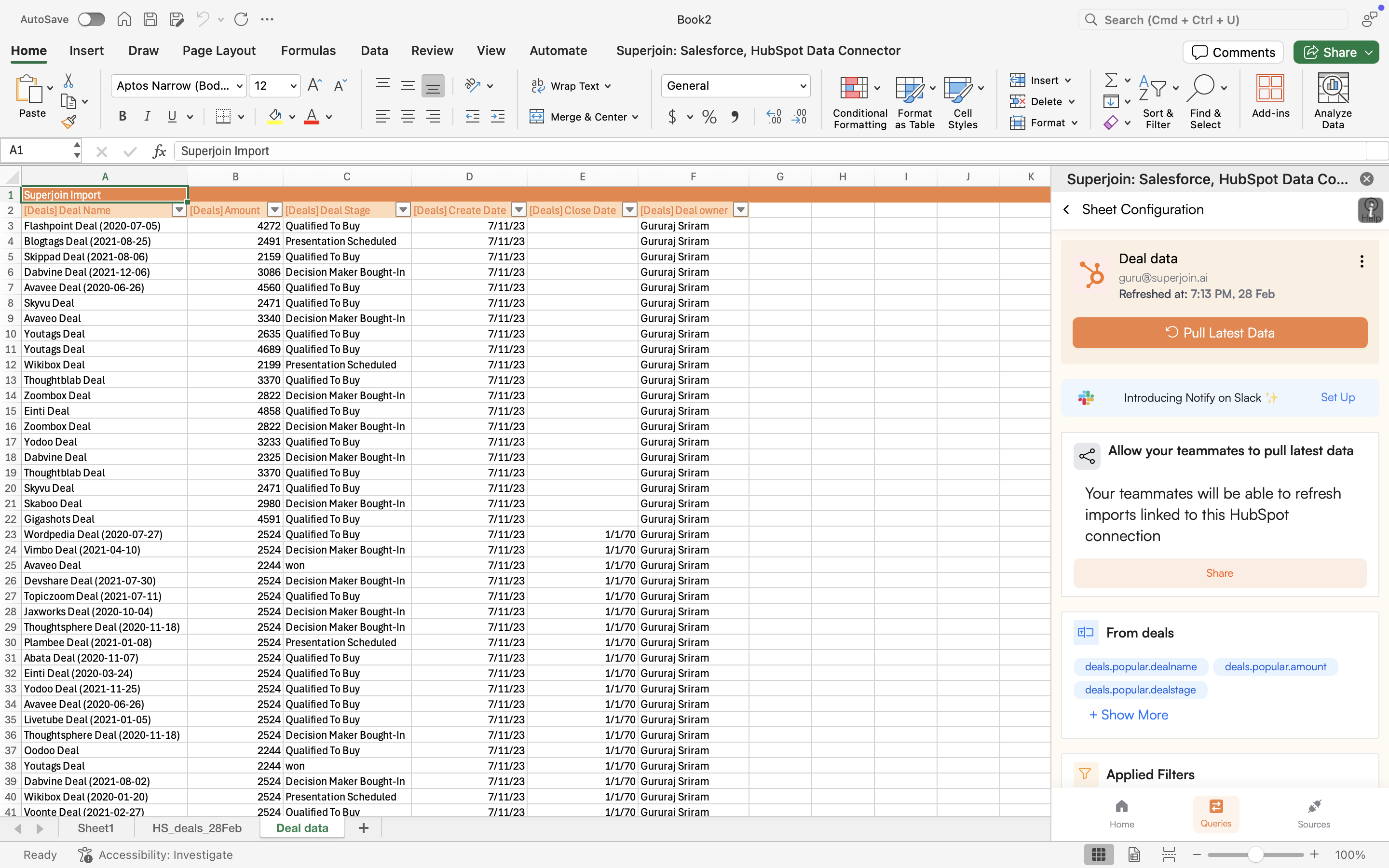Switch to the HS_deals_28Feb sheet tab

pyautogui.click(x=197, y=828)
